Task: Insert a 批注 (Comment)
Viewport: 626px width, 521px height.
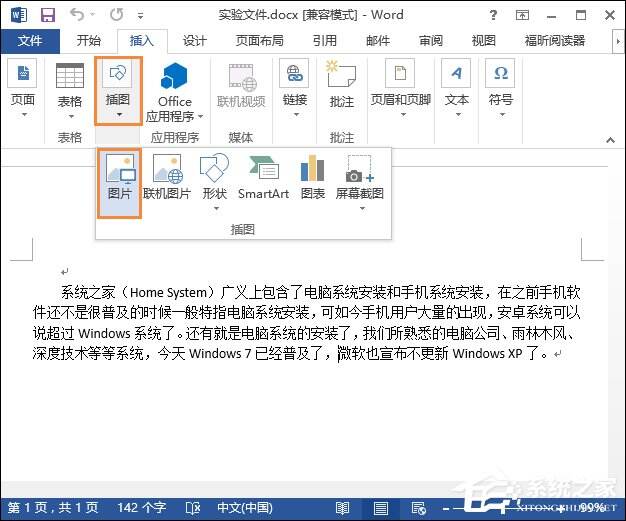Action: click(342, 84)
